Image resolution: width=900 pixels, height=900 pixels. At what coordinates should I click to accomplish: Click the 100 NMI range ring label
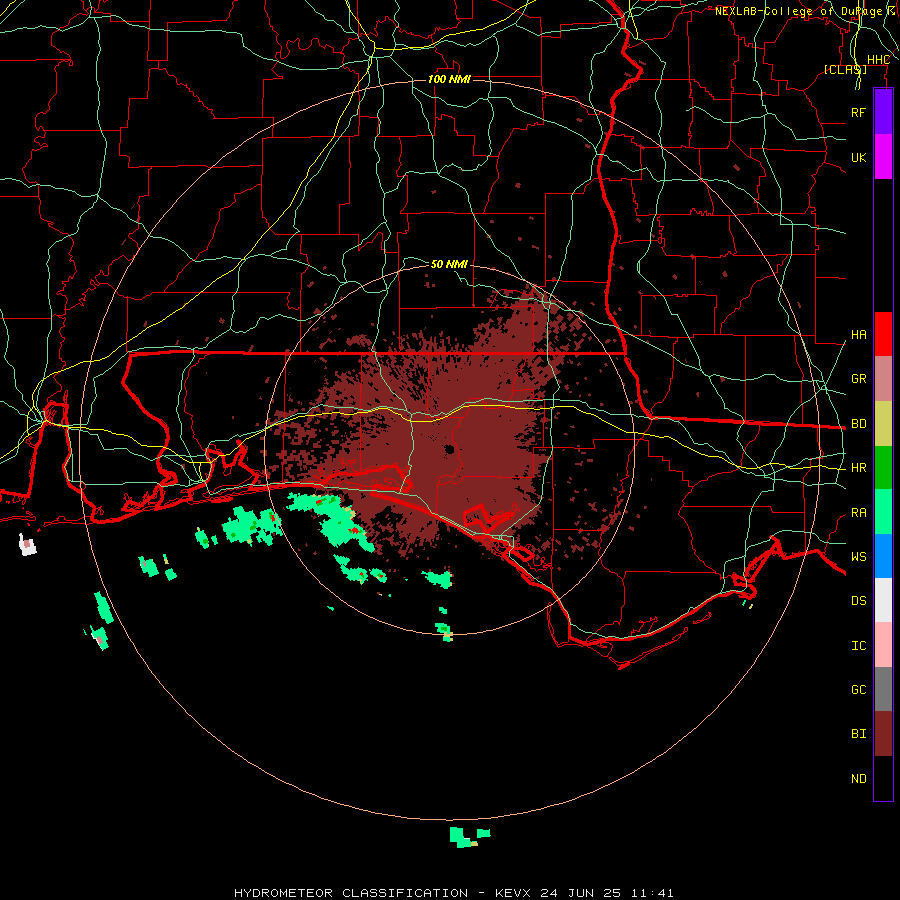click(449, 79)
